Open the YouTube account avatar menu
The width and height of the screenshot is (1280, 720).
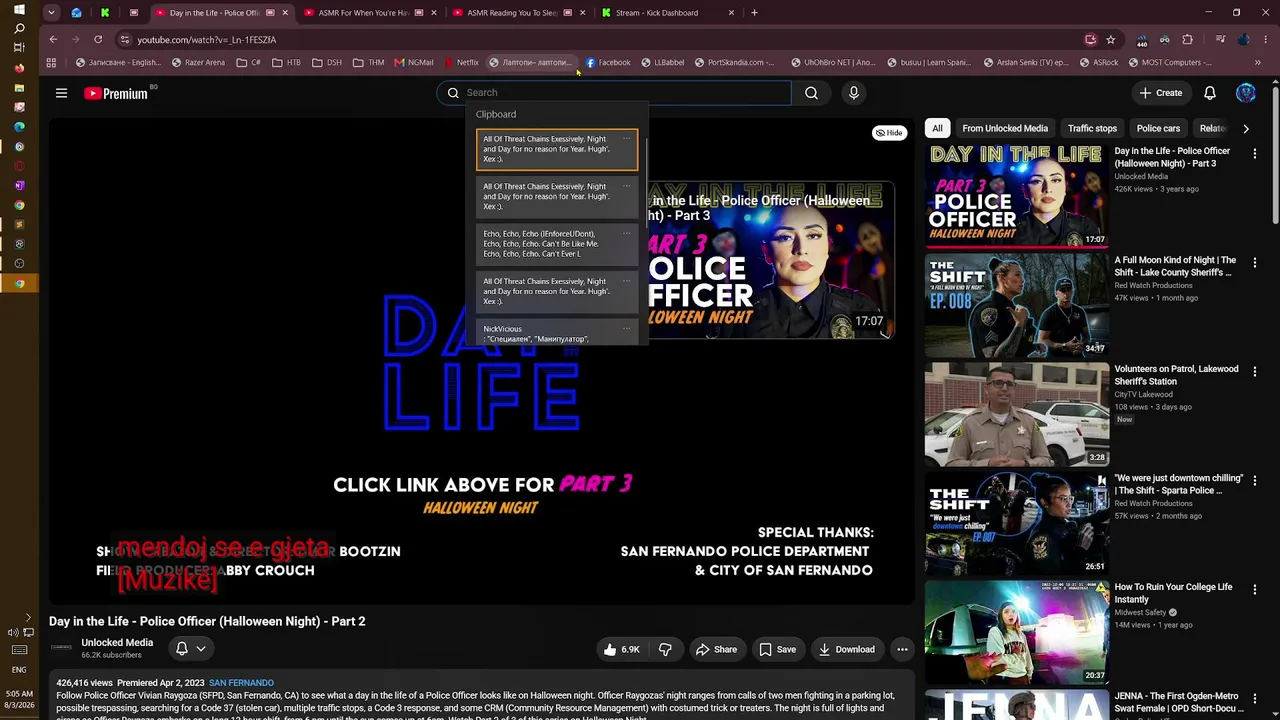(1245, 93)
